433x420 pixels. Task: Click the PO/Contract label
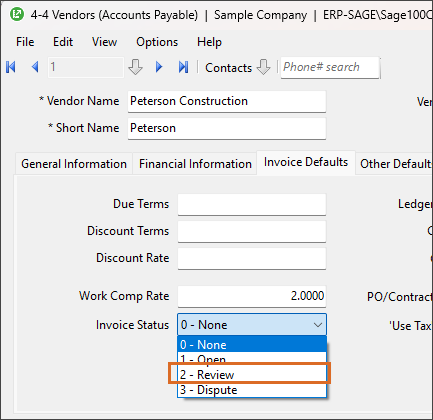click(400, 297)
